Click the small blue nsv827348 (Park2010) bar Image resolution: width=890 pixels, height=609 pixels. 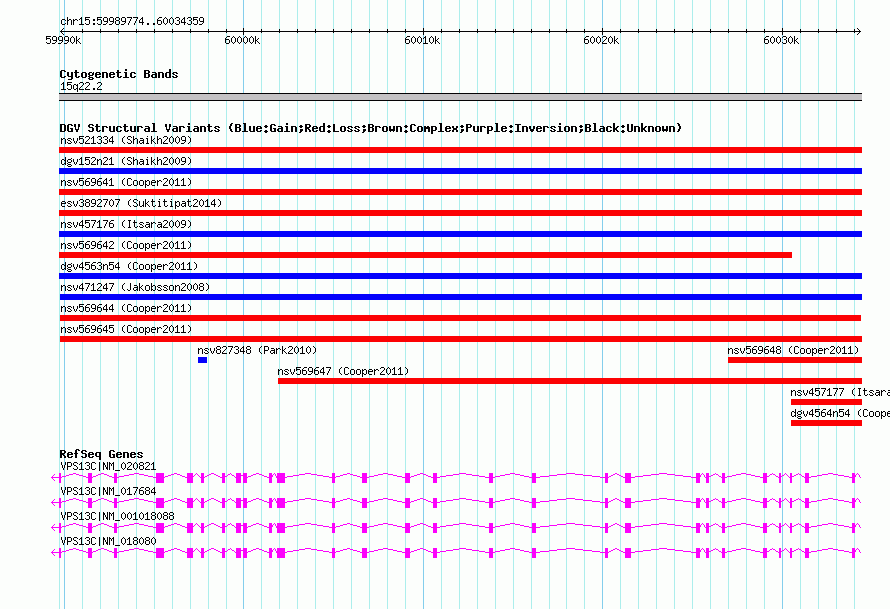pyautogui.click(x=202, y=360)
